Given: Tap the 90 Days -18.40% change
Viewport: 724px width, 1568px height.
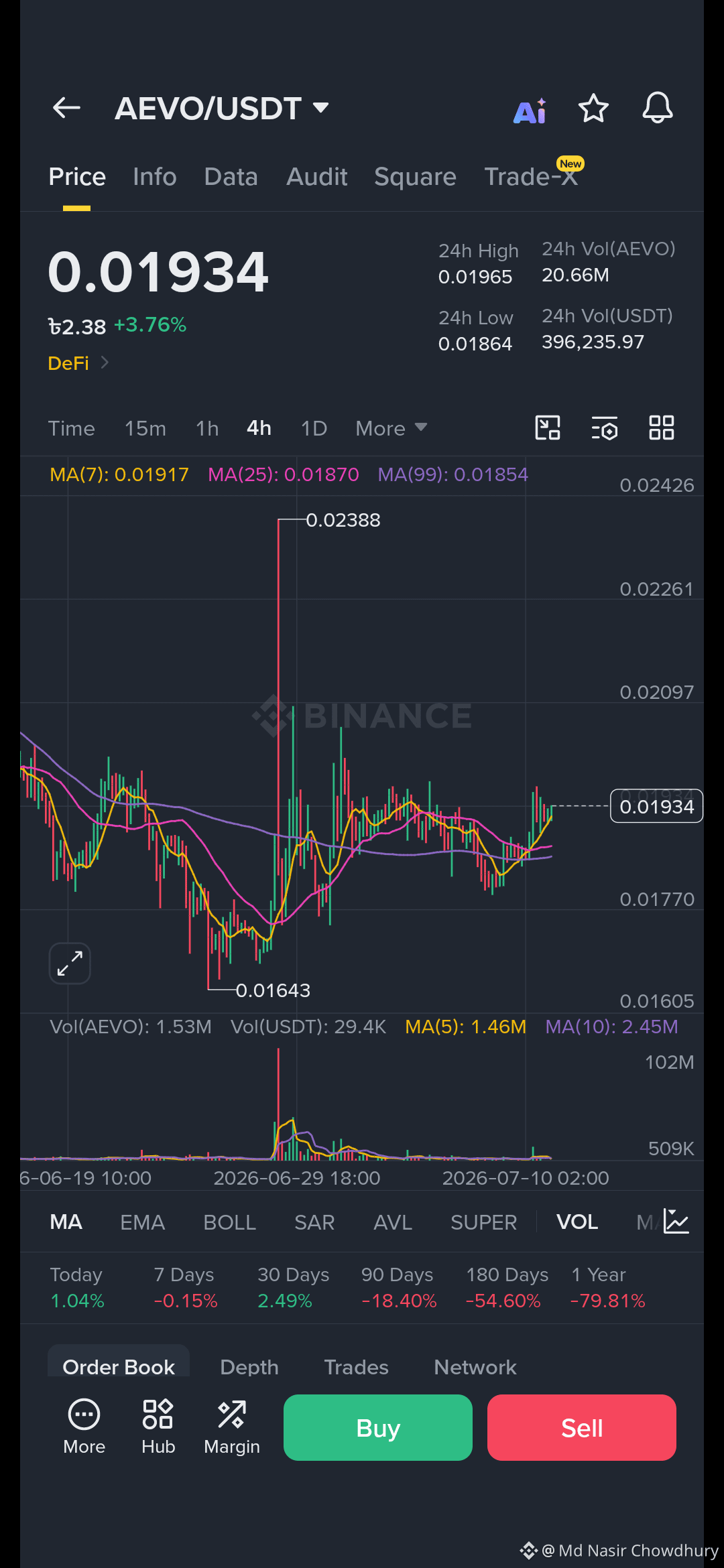Looking at the screenshot, I should [399, 1287].
